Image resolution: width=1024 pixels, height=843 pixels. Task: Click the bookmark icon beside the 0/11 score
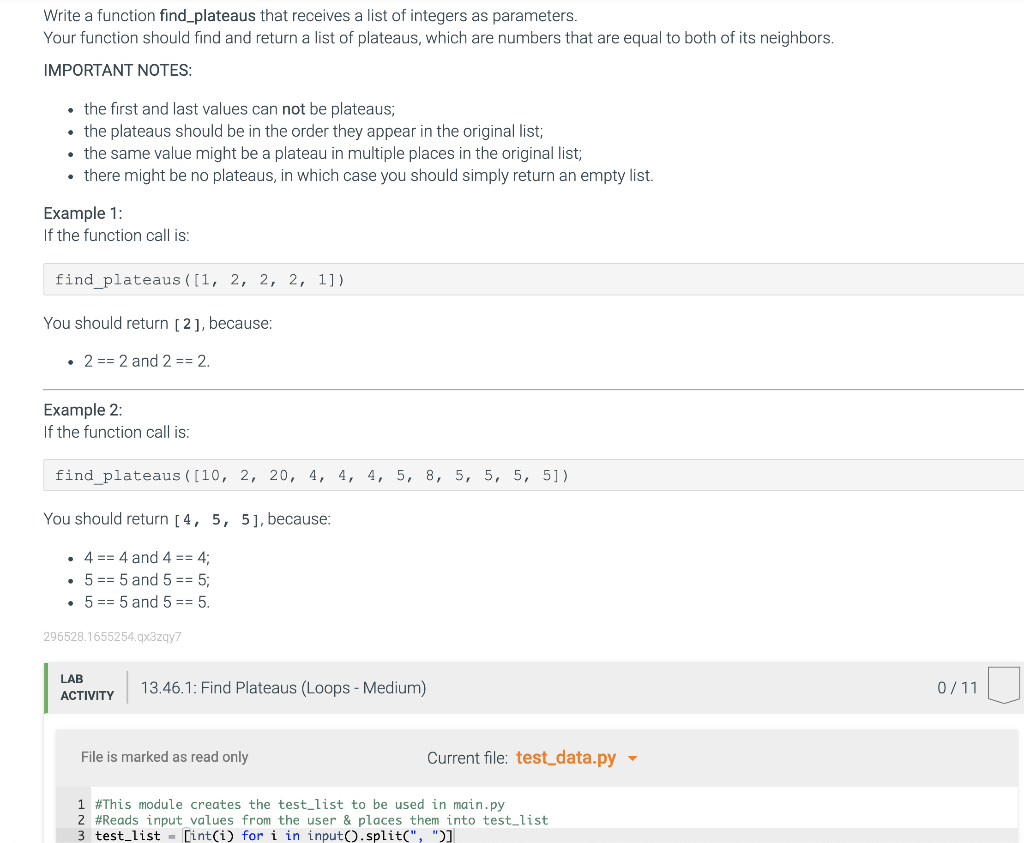coord(1002,684)
